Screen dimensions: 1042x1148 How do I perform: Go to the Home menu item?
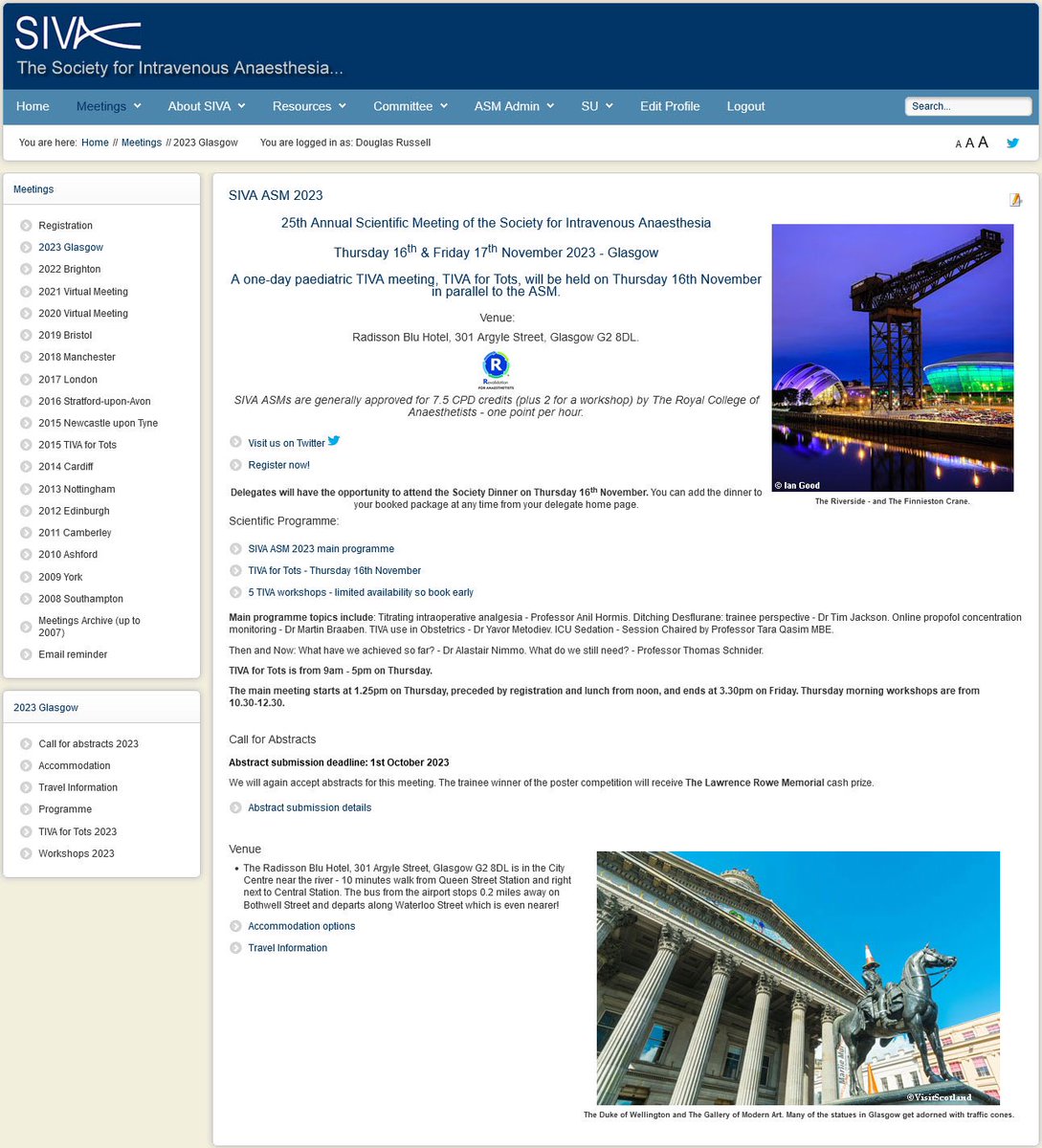33,106
